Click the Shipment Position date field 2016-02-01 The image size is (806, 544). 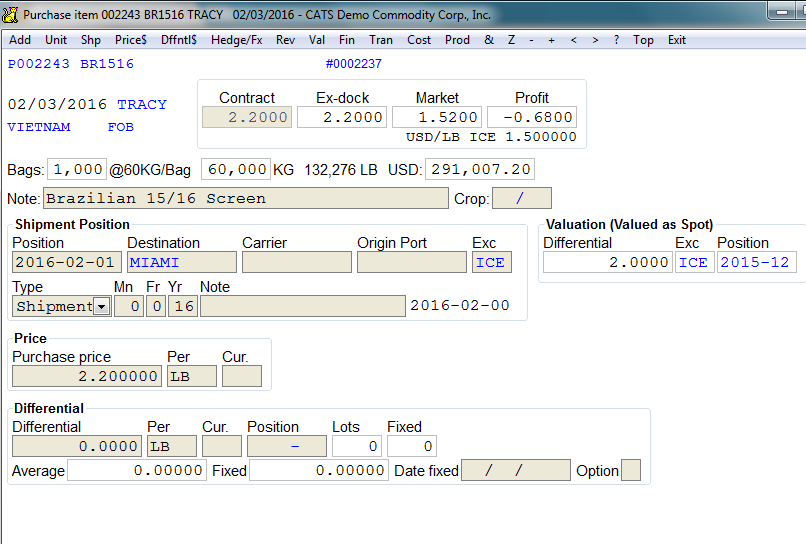pyautogui.click(x=67, y=262)
